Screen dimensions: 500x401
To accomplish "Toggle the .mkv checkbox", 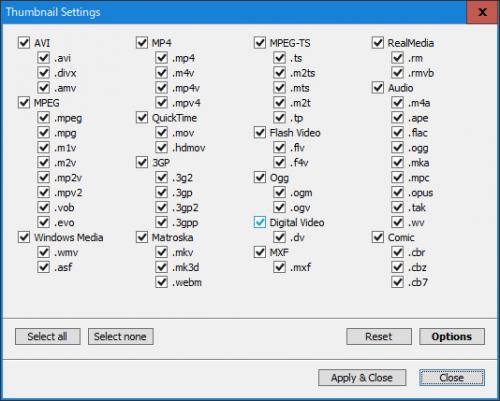I will pos(162,252).
